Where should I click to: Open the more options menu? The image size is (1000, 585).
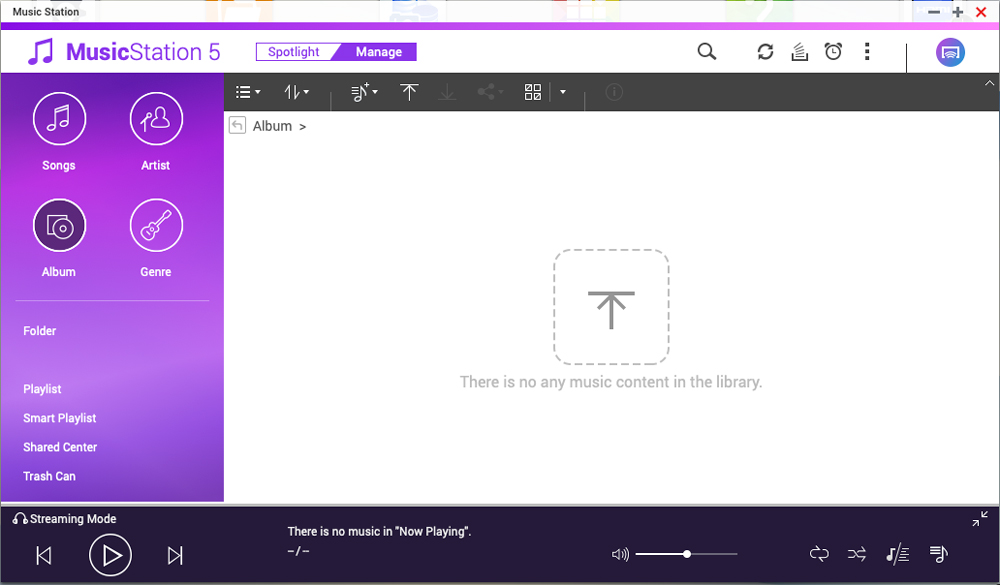coord(867,52)
